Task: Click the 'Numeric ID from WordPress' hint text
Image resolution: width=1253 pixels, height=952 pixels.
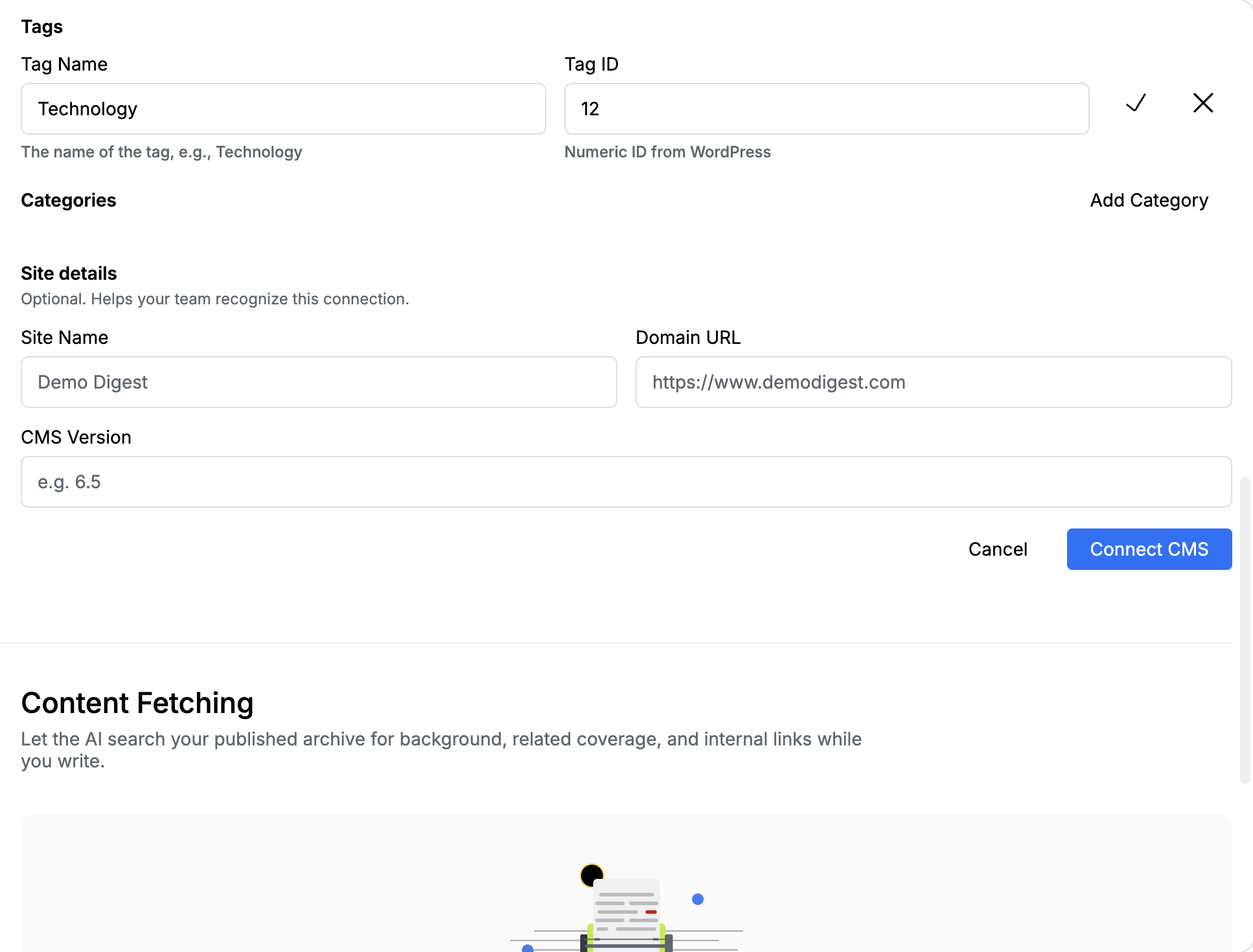Action: (x=667, y=152)
